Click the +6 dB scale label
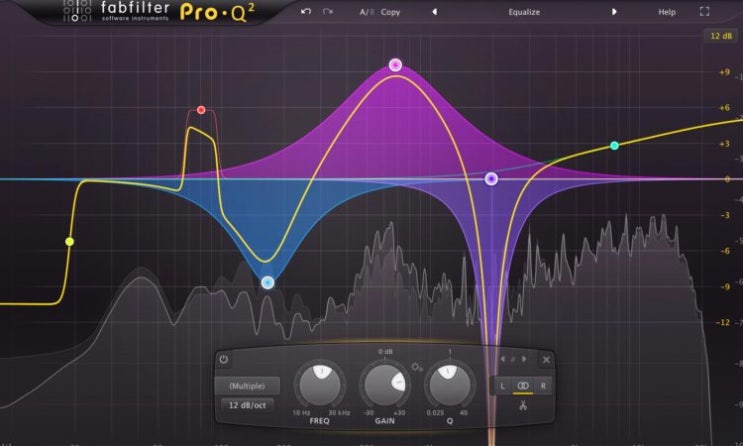743x446 pixels. pos(725,108)
